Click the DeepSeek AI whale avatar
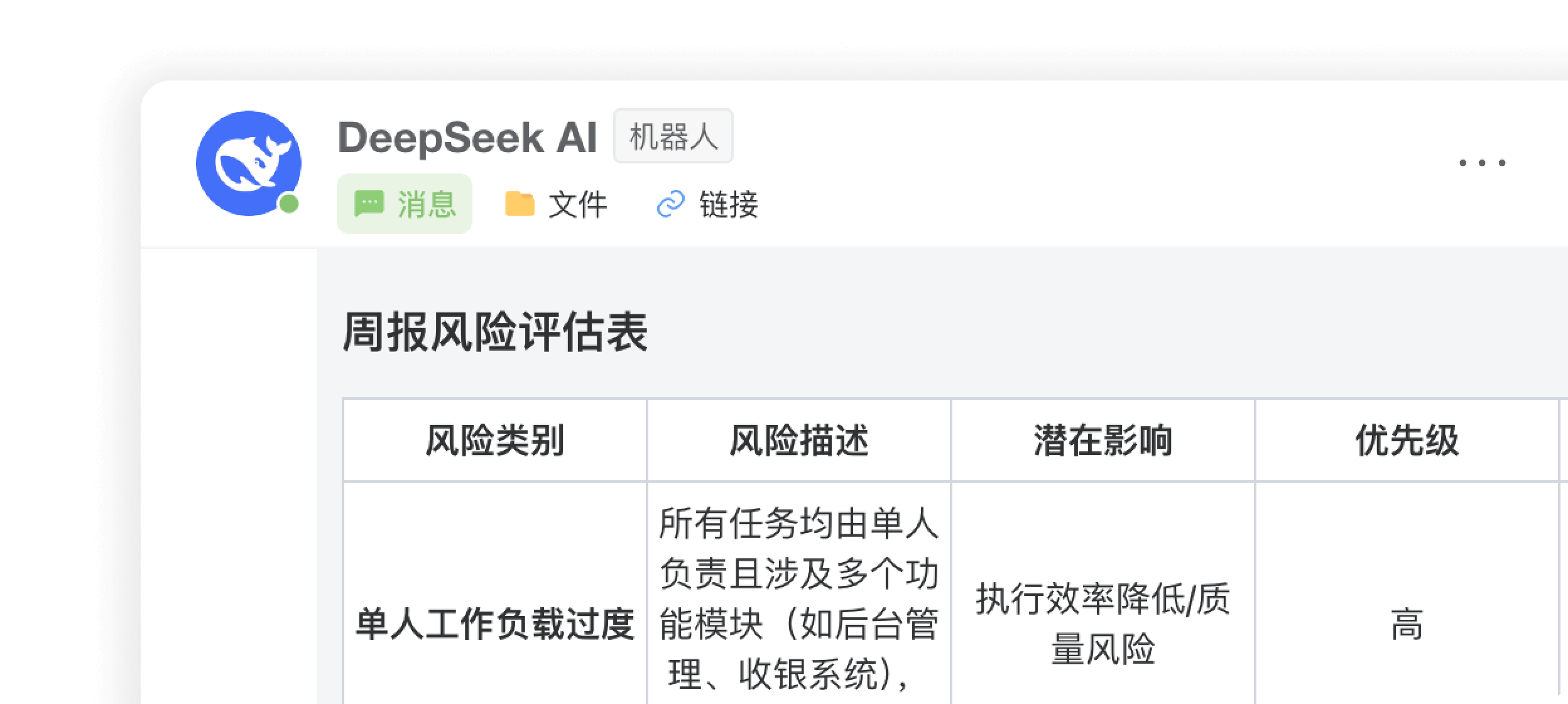The image size is (1568, 704). 249,163
